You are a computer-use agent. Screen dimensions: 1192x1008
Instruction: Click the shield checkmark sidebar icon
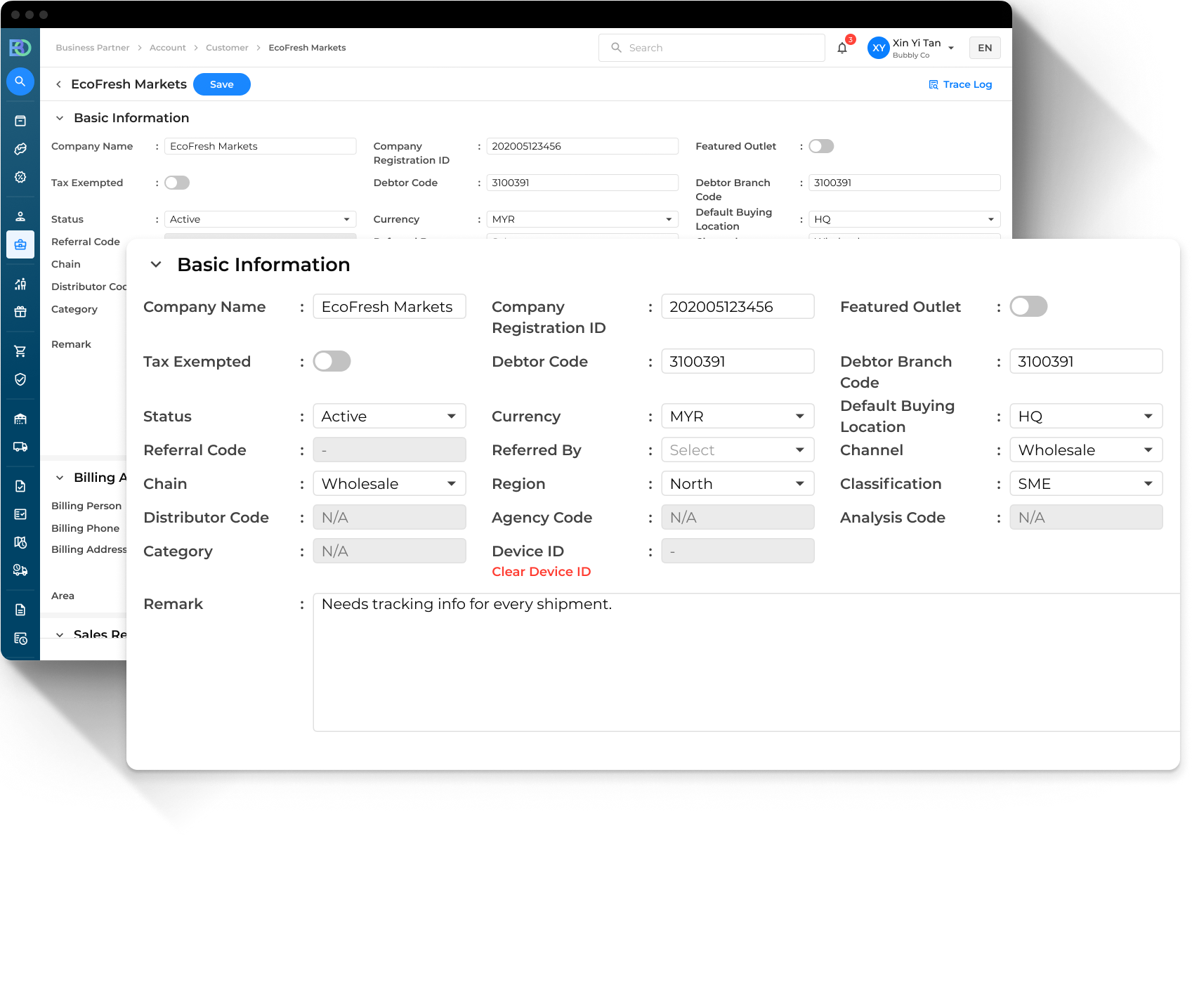pos(20,379)
